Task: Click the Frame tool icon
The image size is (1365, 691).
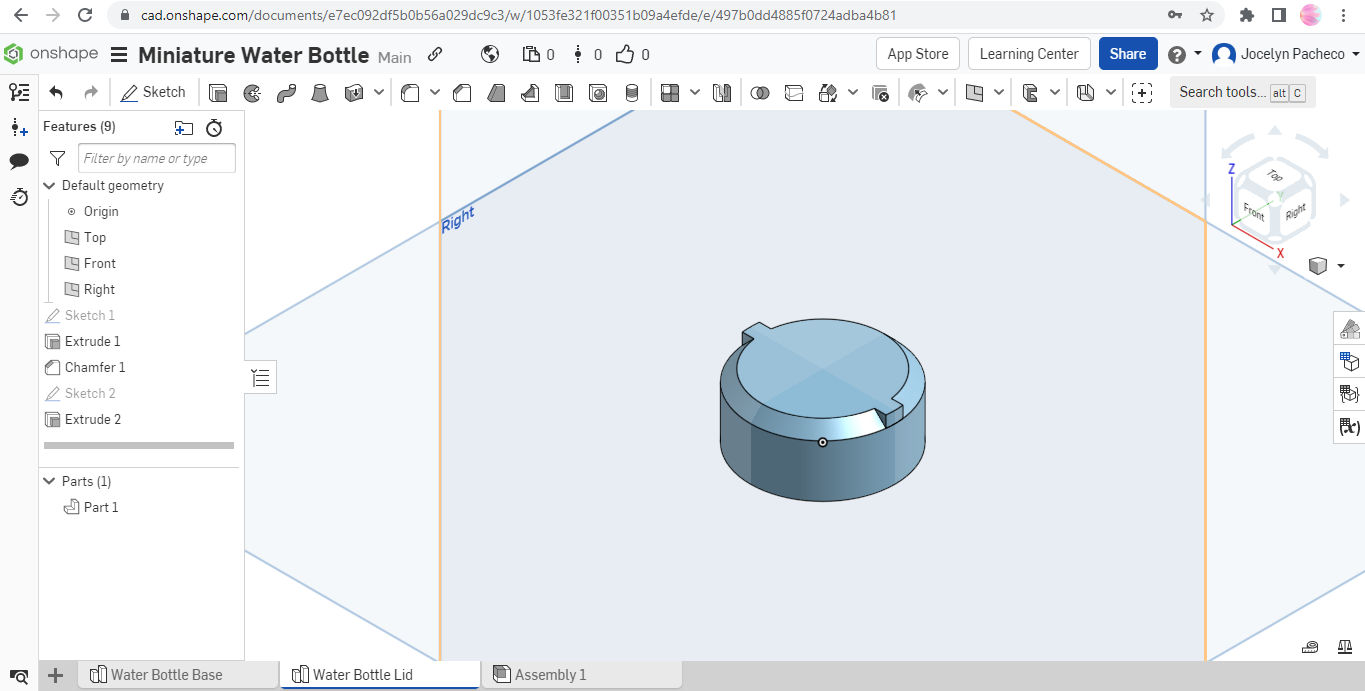Action: [x=1031, y=93]
